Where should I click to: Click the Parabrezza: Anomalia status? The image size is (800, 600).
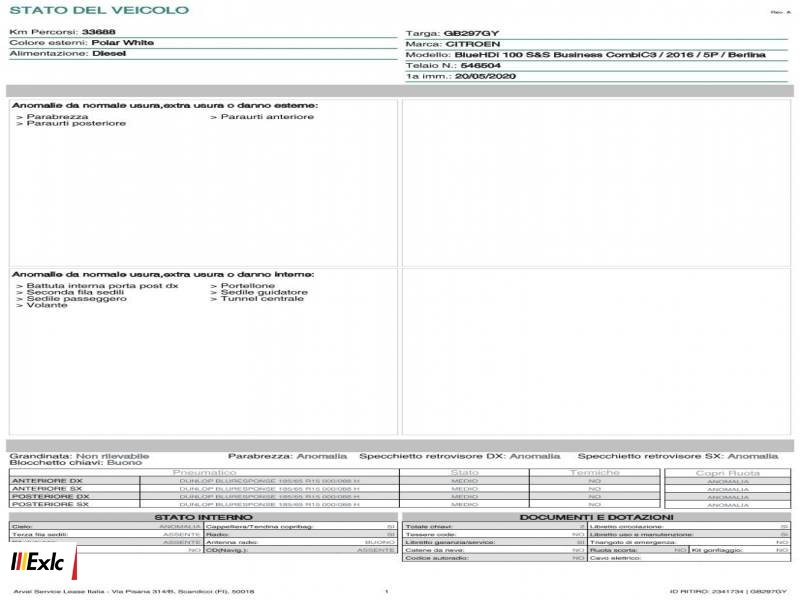click(287, 456)
